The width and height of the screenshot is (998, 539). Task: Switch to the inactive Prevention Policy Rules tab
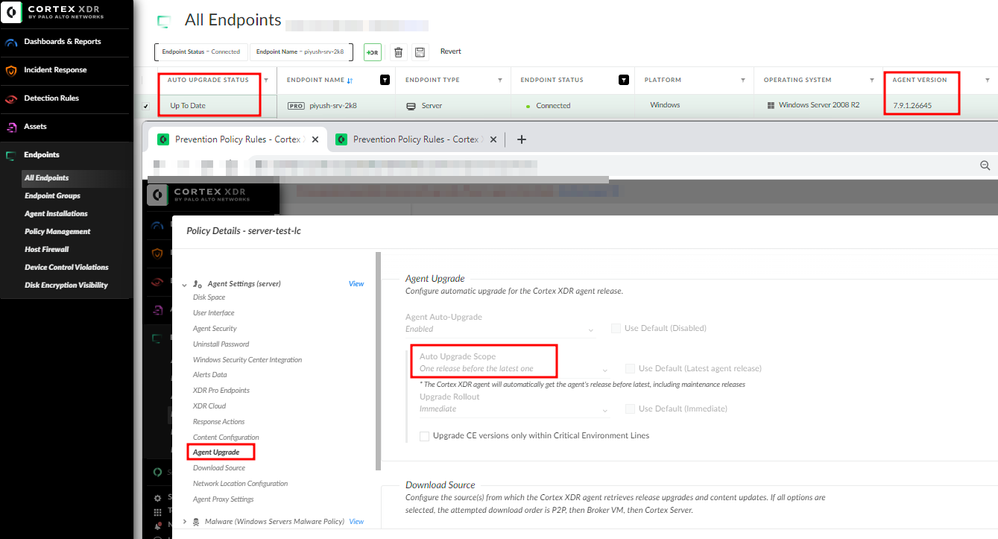[x=416, y=139]
